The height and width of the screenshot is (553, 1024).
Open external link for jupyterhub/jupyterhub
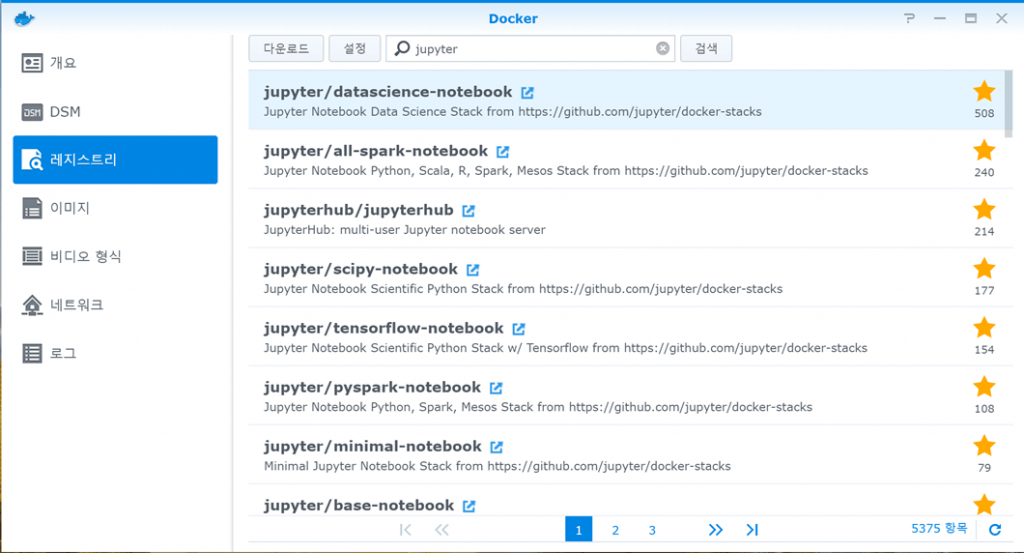tap(468, 211)
